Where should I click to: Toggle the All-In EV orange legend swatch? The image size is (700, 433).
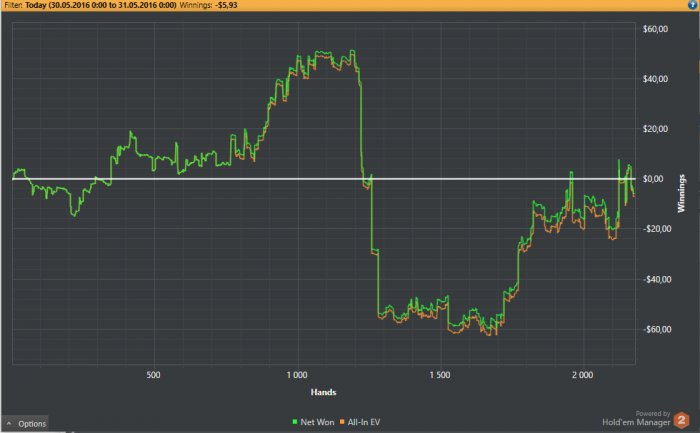342,422
